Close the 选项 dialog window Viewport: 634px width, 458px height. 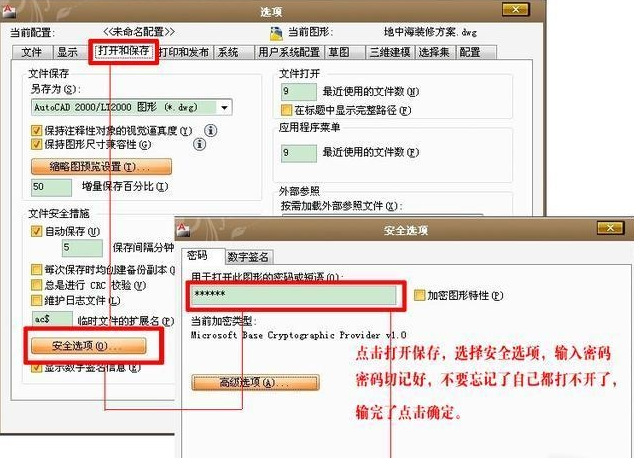(516, 10)
